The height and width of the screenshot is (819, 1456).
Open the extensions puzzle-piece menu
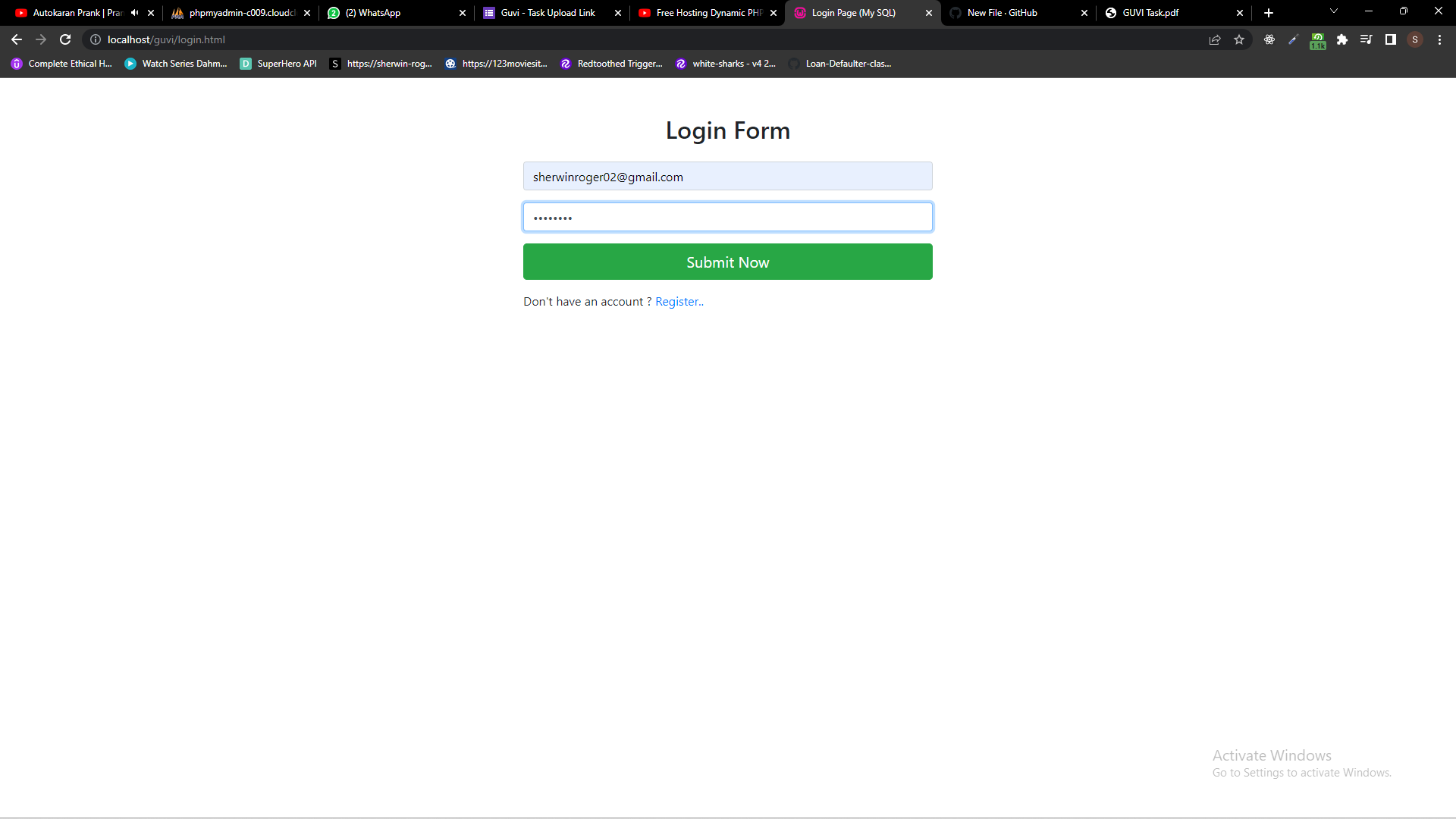(x=1342, y=39)
